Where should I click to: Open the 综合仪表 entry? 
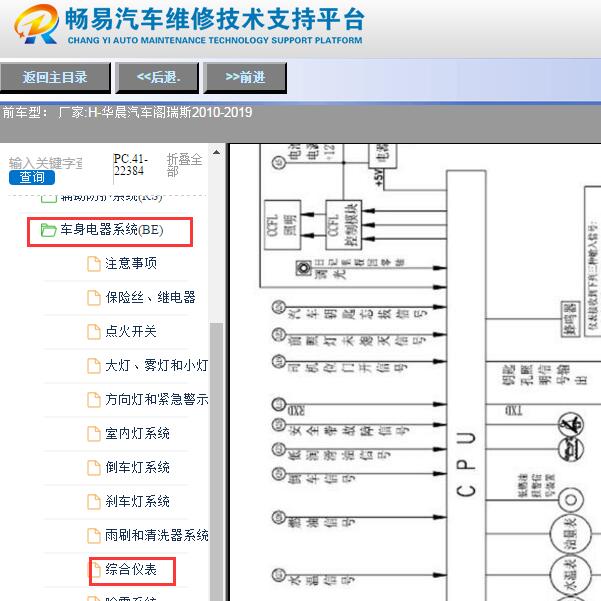click(131, 570)
